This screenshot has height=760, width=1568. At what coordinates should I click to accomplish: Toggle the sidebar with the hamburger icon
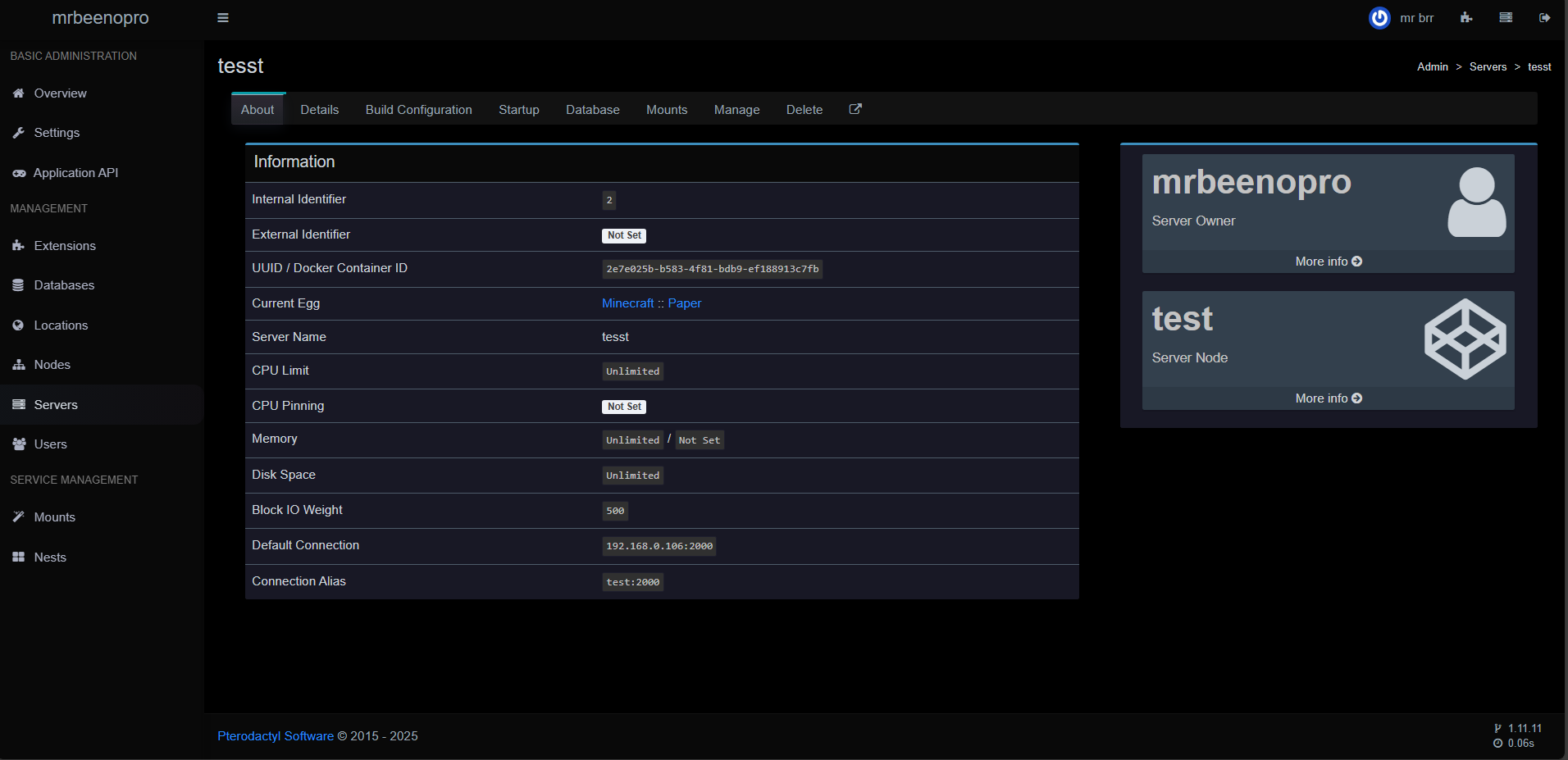pos(222,18)
